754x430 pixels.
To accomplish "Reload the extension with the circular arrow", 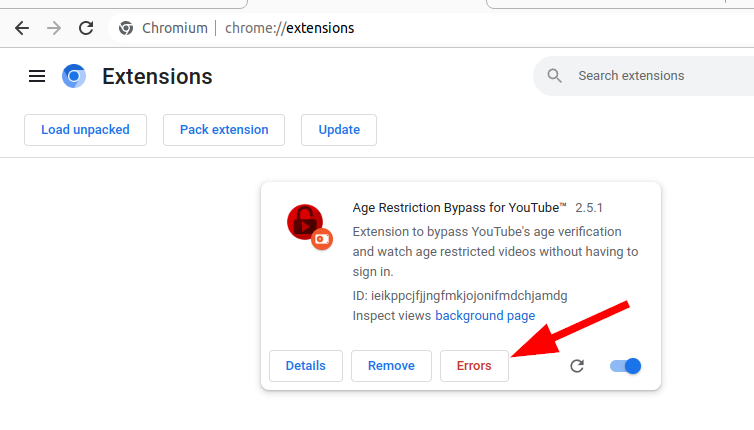I will click(x=577, y=366).
